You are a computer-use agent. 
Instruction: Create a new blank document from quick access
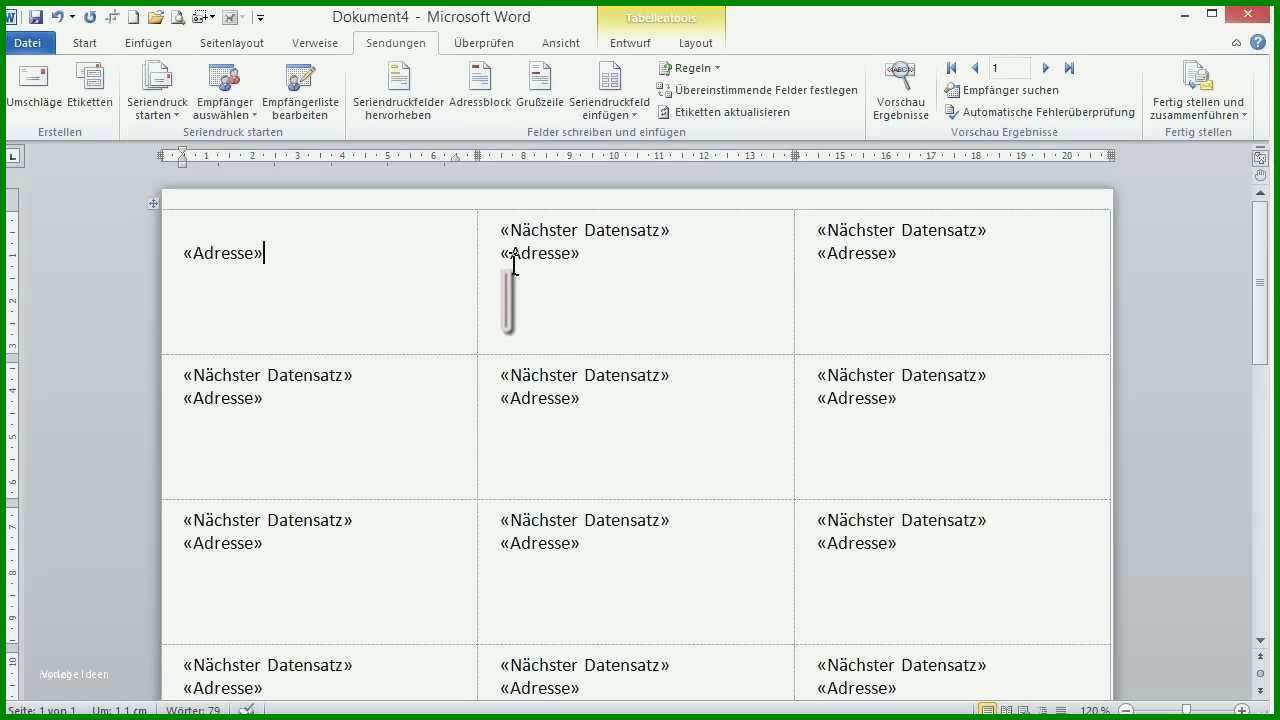point(133,17)
